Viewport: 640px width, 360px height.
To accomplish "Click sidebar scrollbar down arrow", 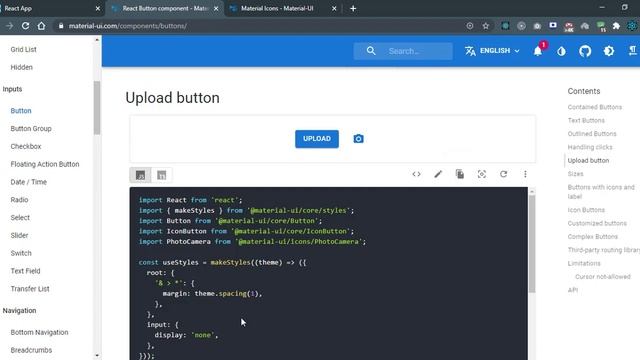I will pos(97,356).
